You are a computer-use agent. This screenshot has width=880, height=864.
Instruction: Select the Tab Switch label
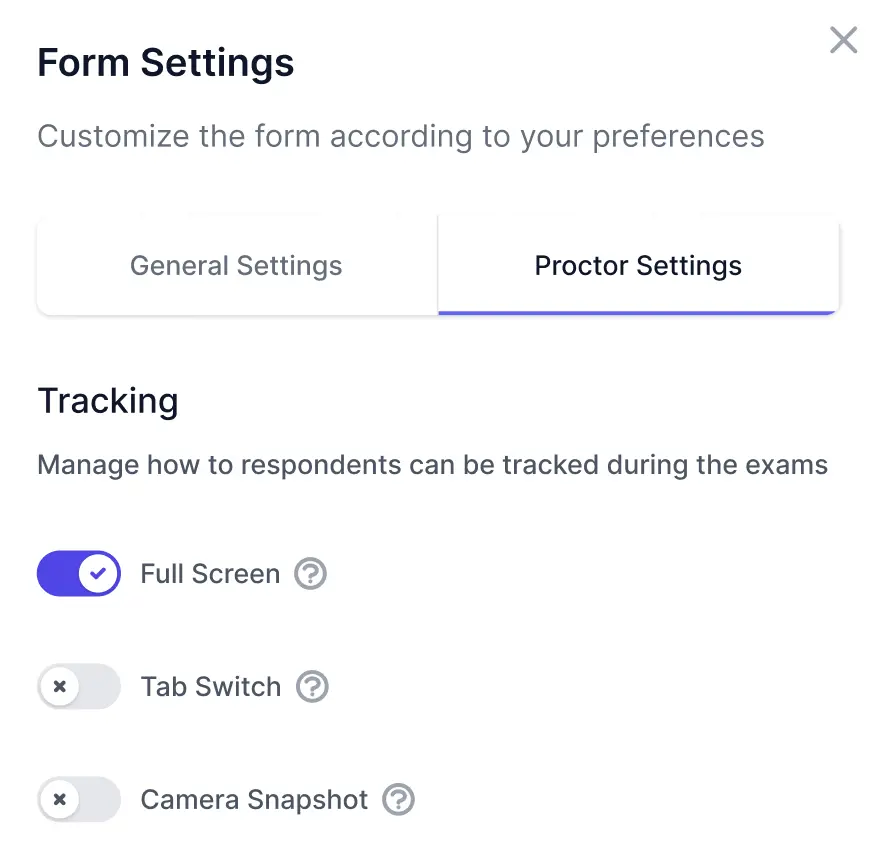210,687
